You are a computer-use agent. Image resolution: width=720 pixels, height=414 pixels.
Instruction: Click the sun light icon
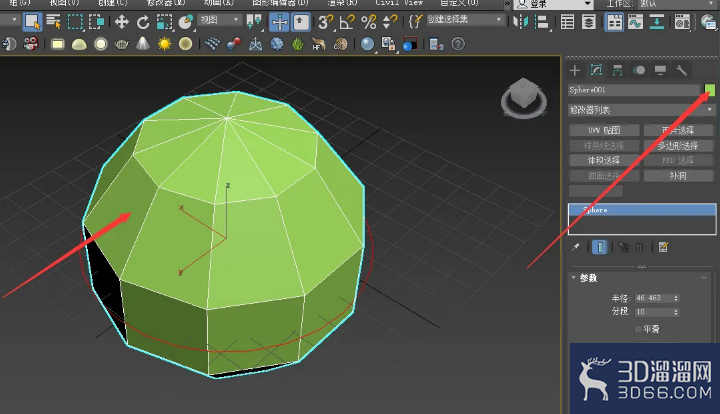pos(164,44)
